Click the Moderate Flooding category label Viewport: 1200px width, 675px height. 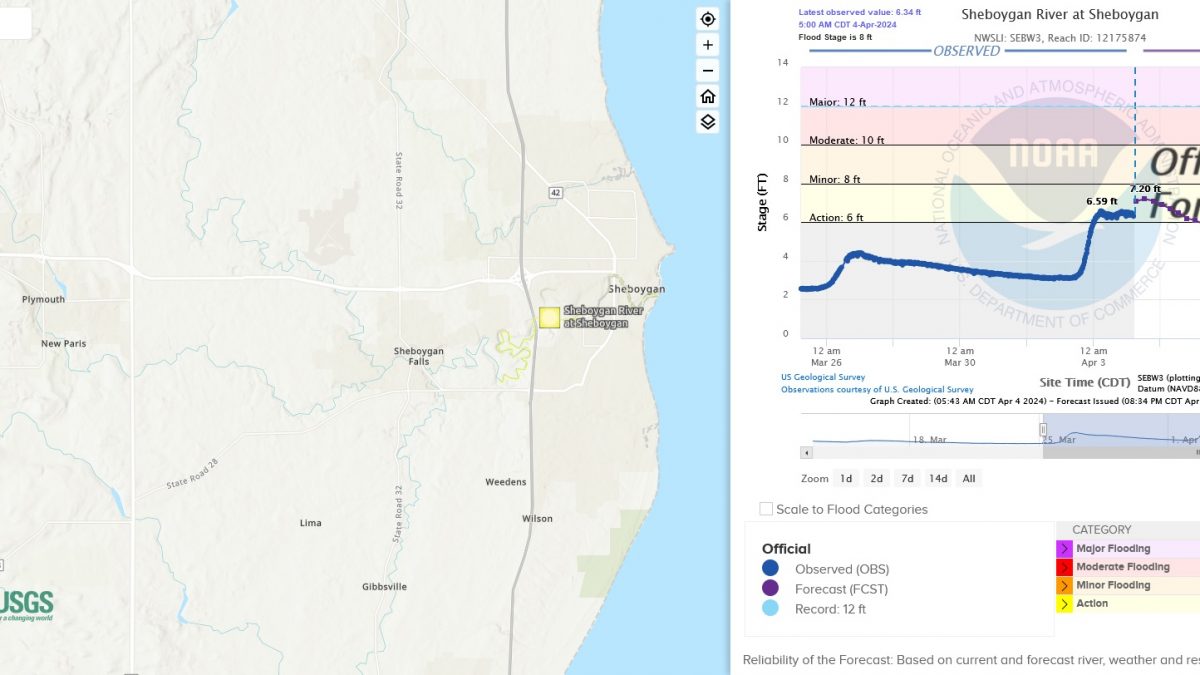(x=1123, y=567)
